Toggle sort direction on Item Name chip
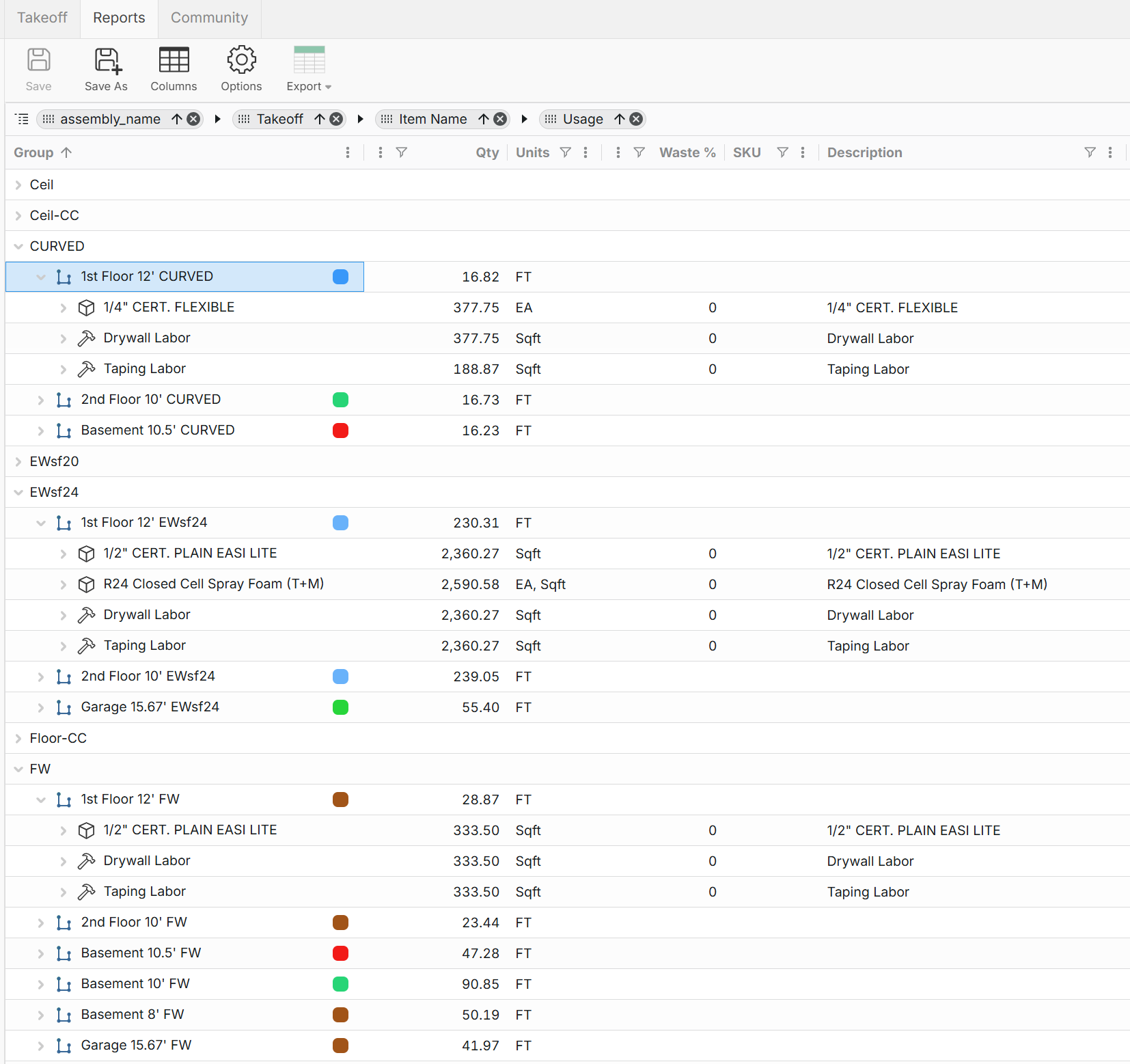This screenshot has height=1064, width=1130. pos(484,119)
